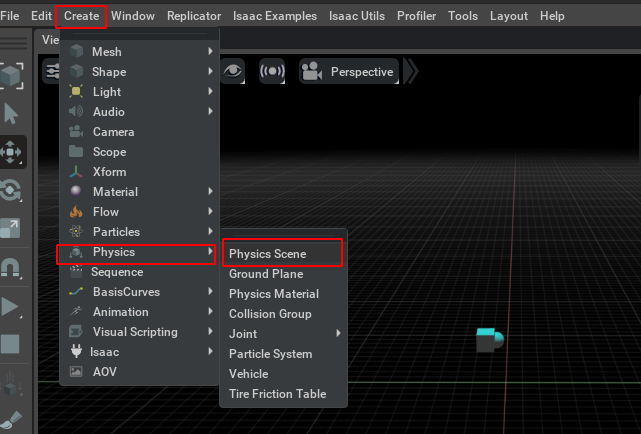Select the arrow selection tool
Image resolution: width=641 pixels, height=434 pixels.
coord(11,114)
